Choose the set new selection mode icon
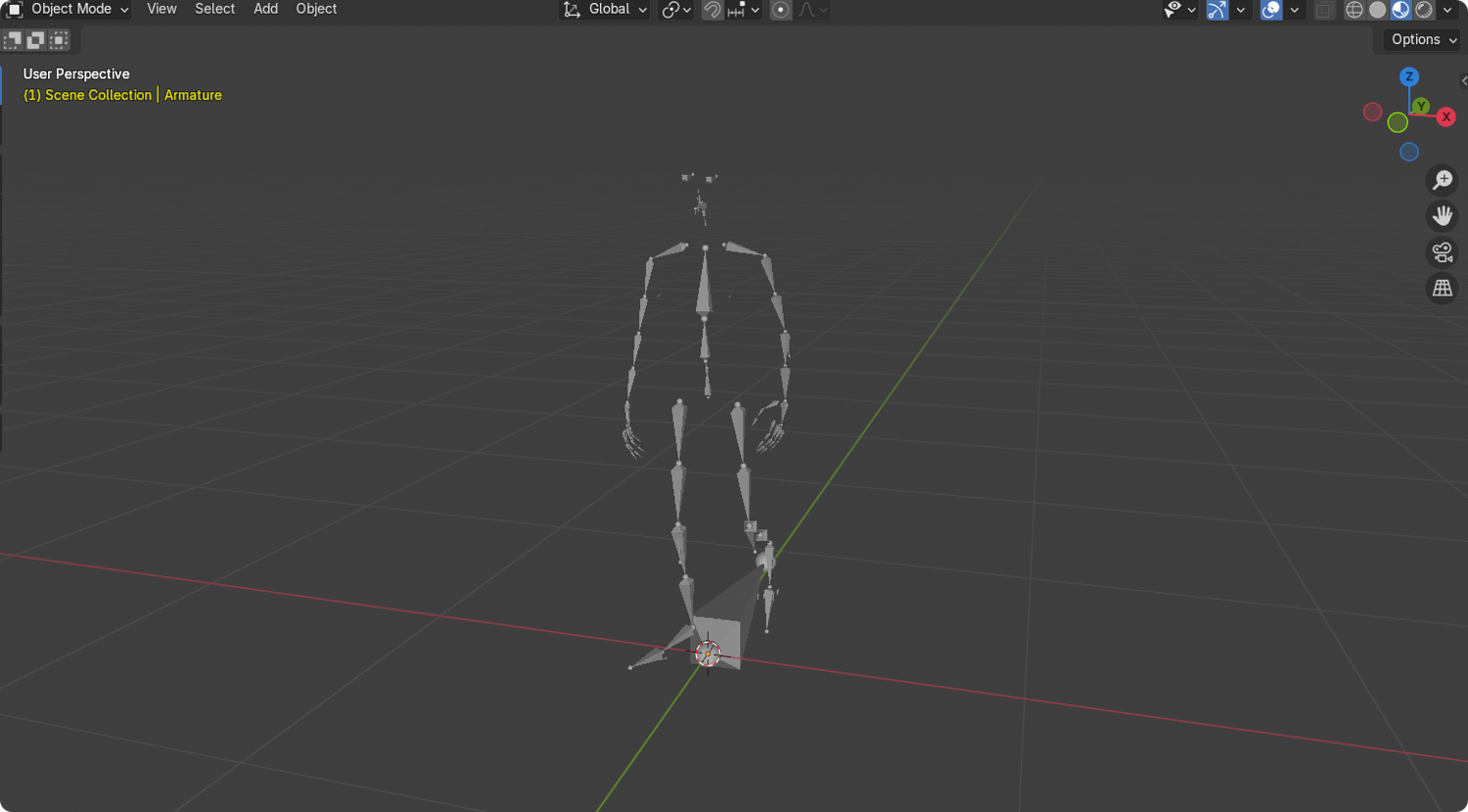 (x=13, y=40)
